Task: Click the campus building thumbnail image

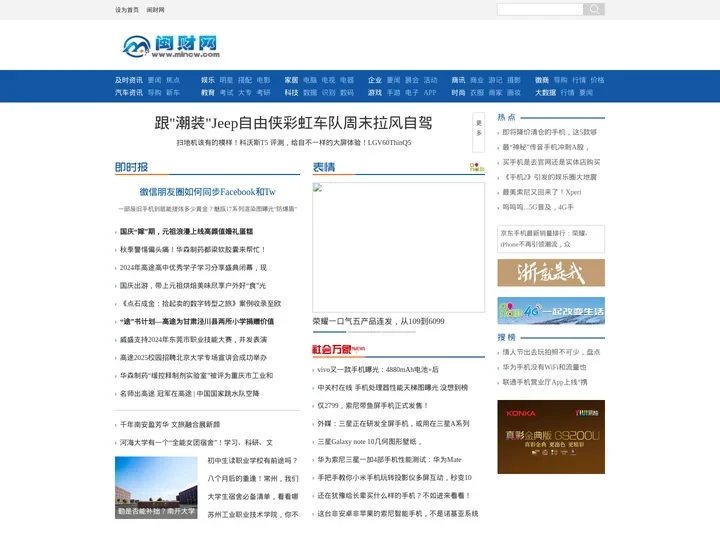Action: click(156, 488)
